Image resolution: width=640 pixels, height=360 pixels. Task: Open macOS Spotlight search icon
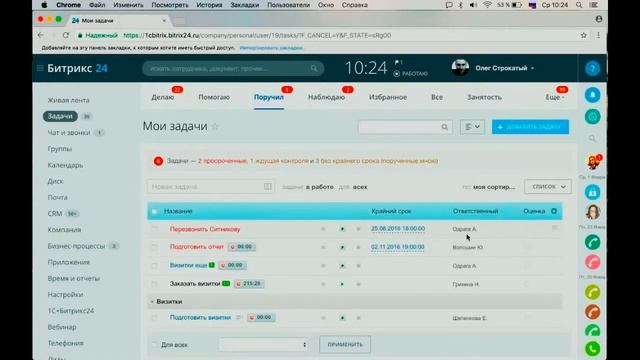click(x=579, y=5)
